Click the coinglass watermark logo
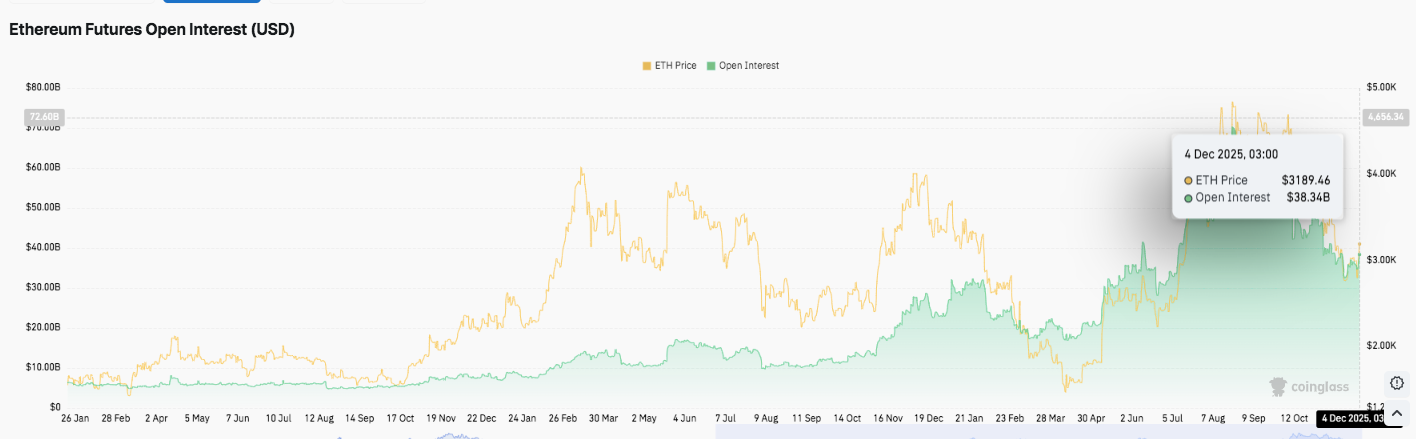Screen dimensions: 1416x439 click(1309, 386)
